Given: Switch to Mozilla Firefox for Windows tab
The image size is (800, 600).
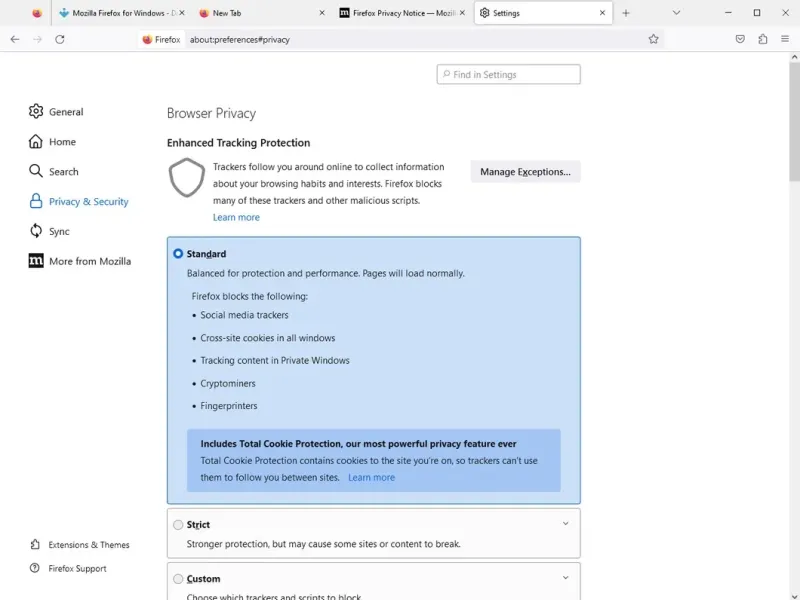Looking at the screenshot, I should pos(121,13).
